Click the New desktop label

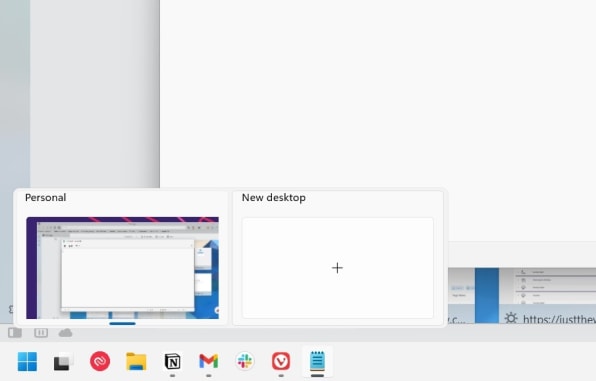tap(274, 197)
